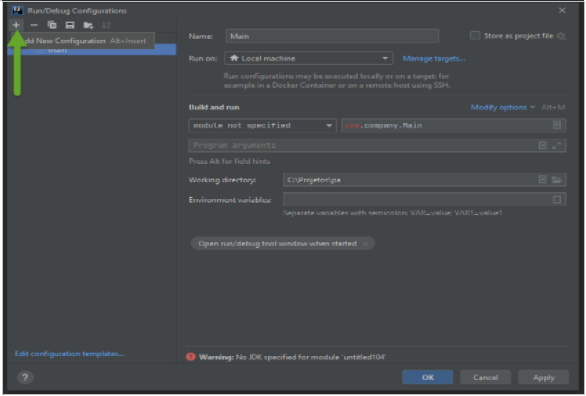Click the warning 'No JDK specified' message
Viewport: 586px width, 396px height.
(x=292, y=357)
